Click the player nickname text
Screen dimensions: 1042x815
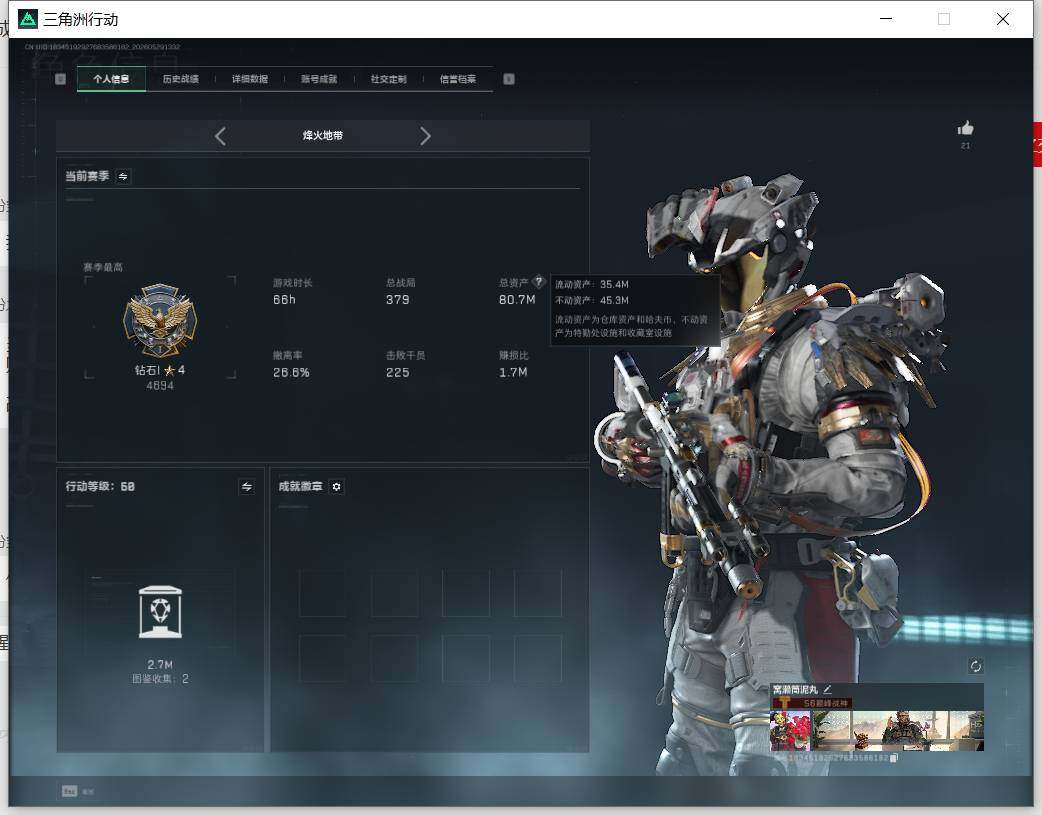[796, 690]
